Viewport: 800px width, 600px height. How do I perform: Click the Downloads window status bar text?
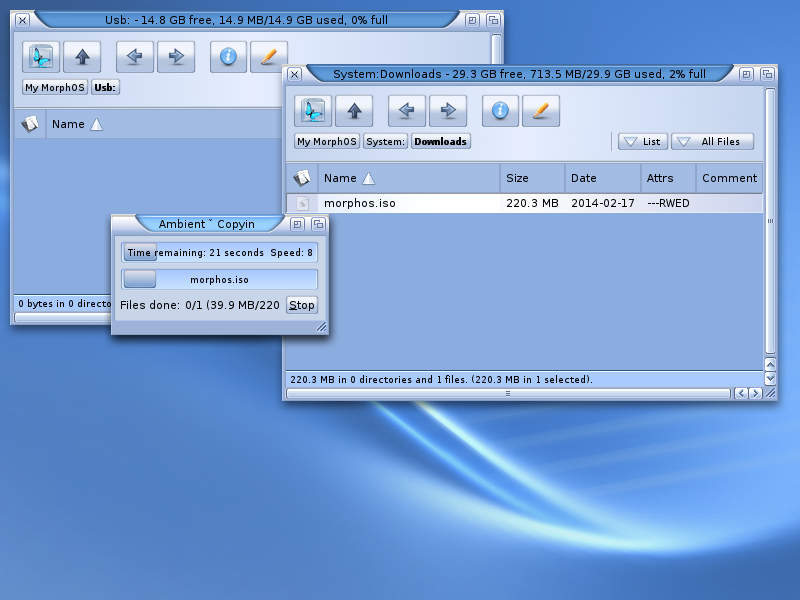(x=441, y=380)
